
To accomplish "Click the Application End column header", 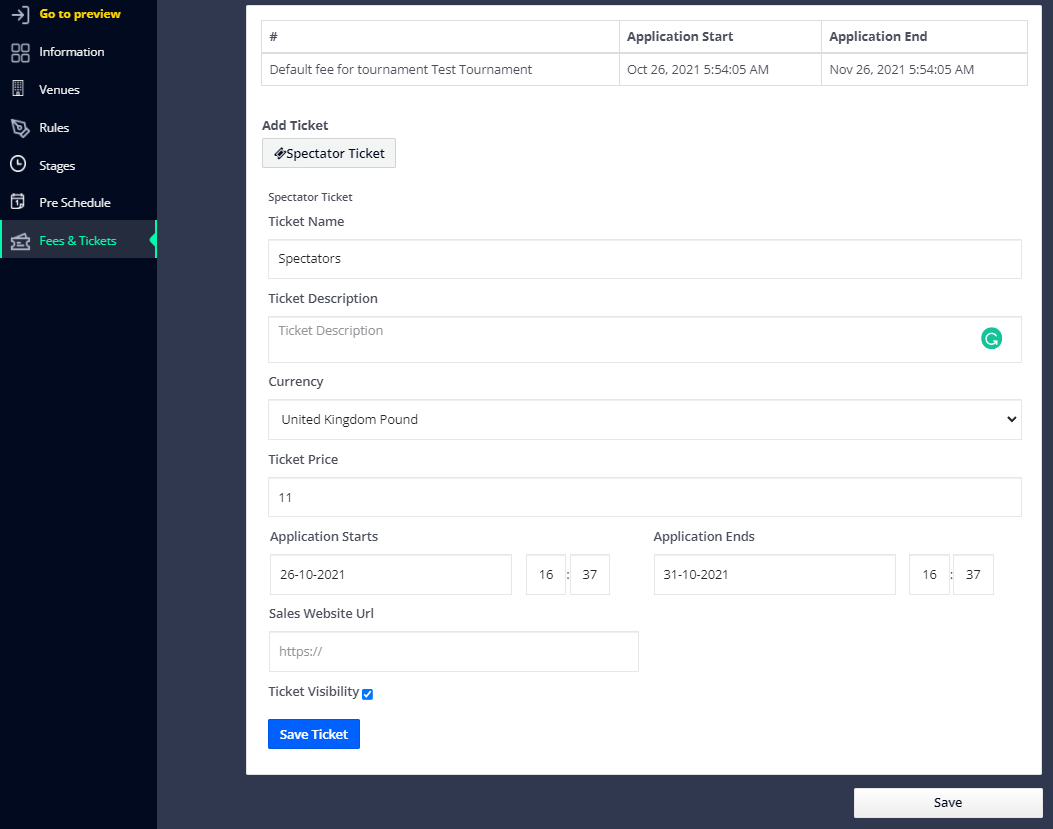I will [x=924, y=37].
